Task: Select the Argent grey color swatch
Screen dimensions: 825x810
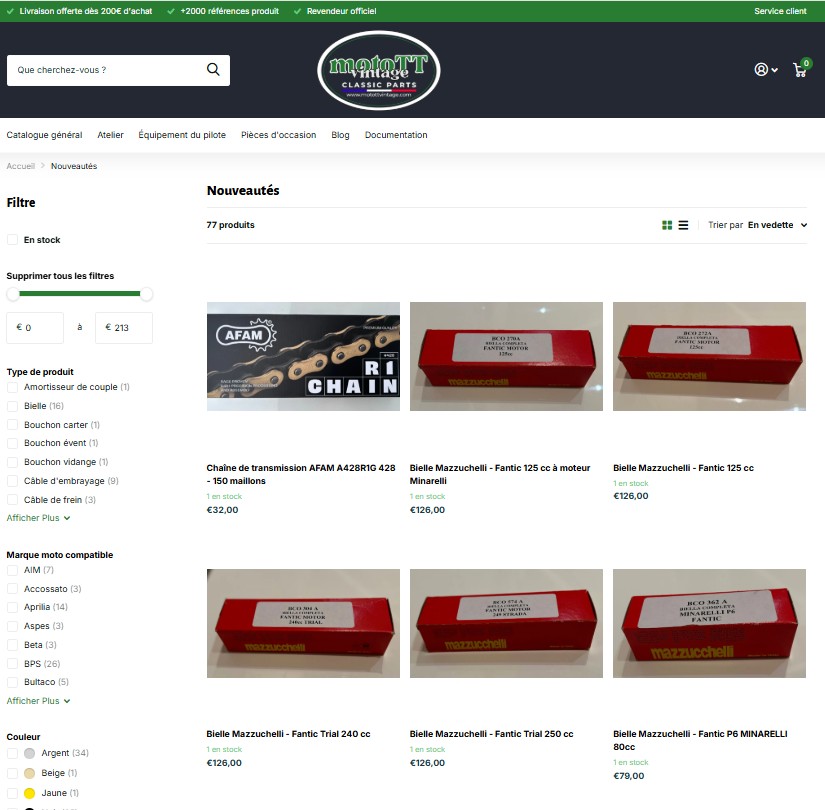Action: click(x=30, y=753)
